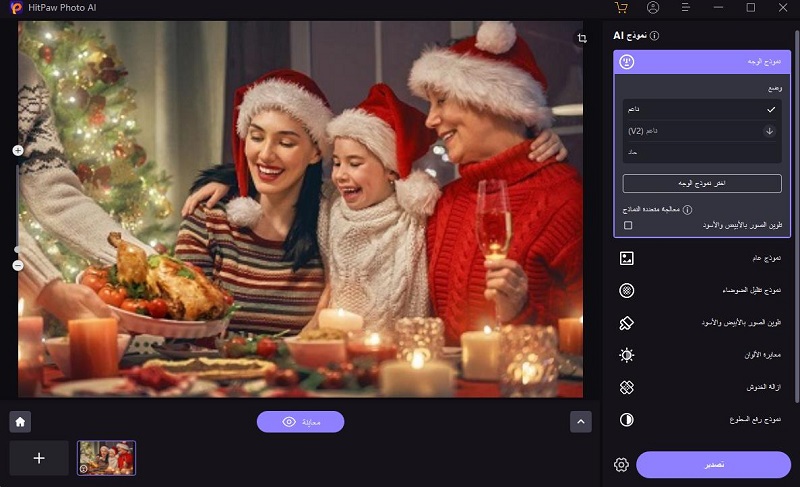Select the ناعم mode option
Screen dimensions: 800x487
tap(700, 109)
